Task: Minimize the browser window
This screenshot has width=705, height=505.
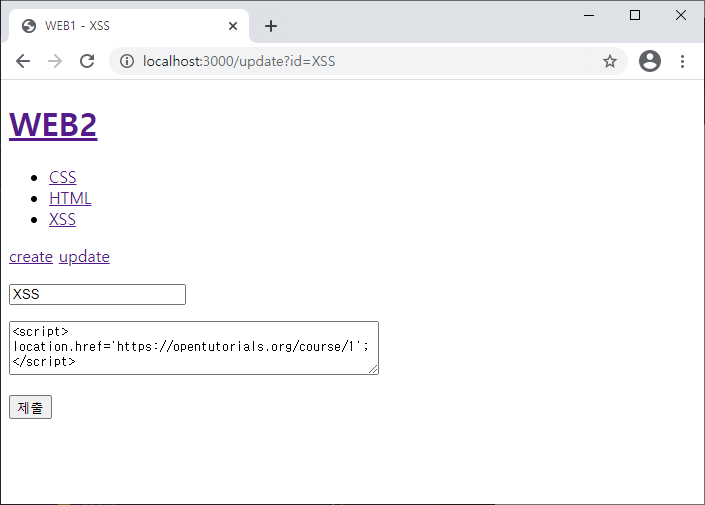Action: coord(589,15)
